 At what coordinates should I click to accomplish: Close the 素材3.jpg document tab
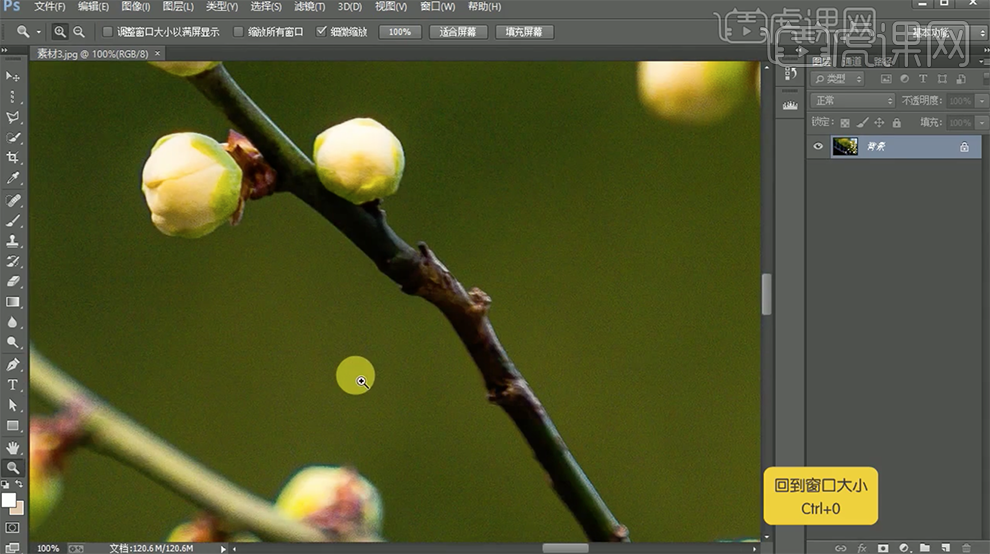tap(158, 54)
